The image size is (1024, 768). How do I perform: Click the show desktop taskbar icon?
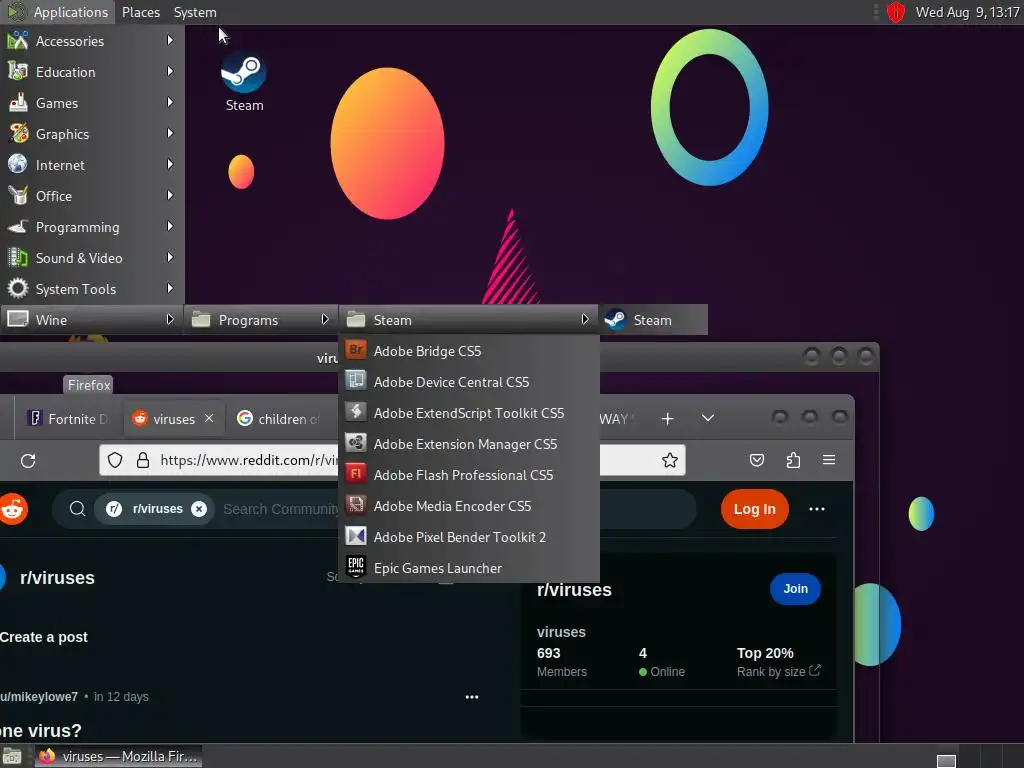click(x=12, y=757)
